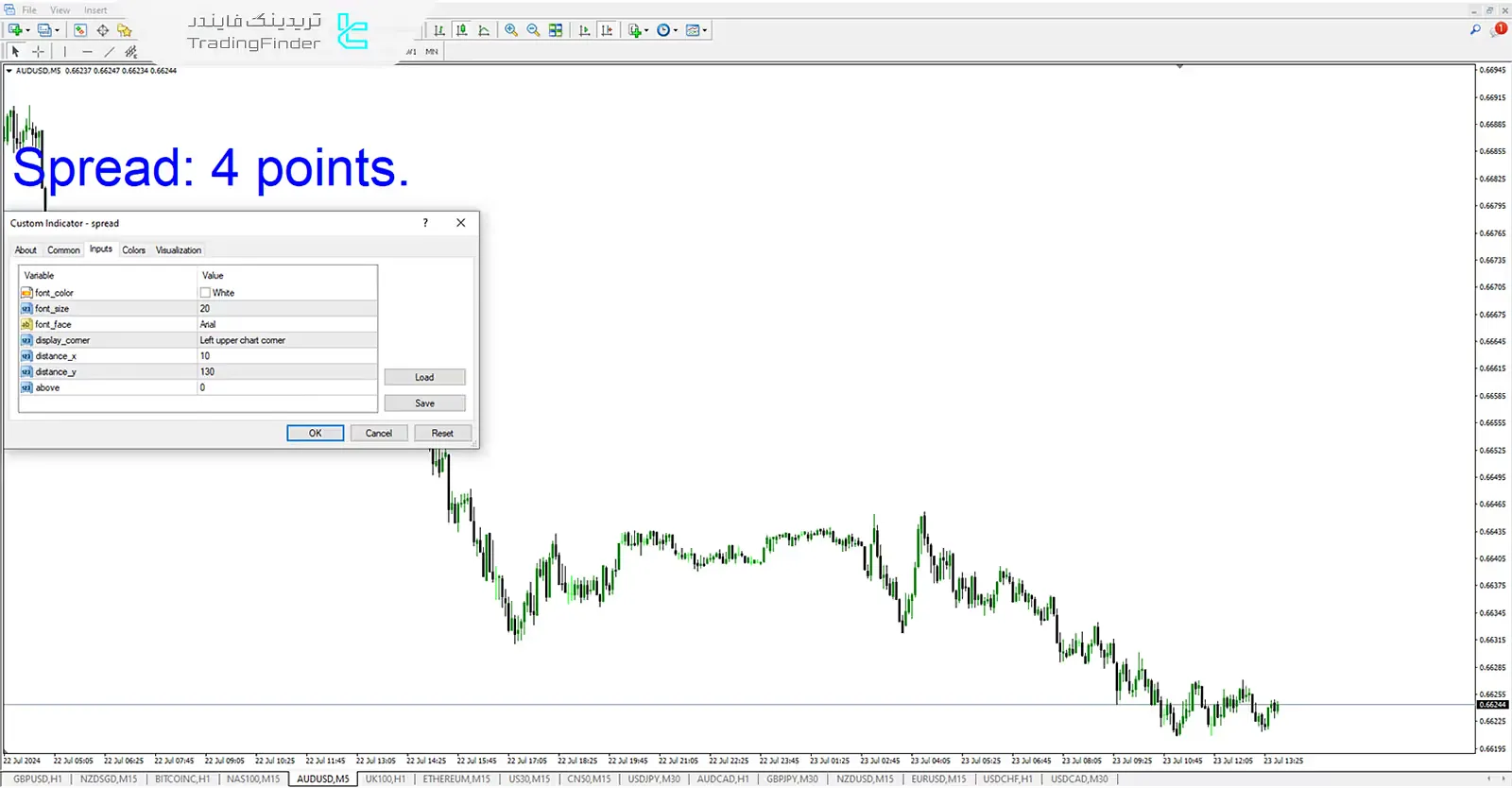Switch to the Inputs tab

point(101,249)
